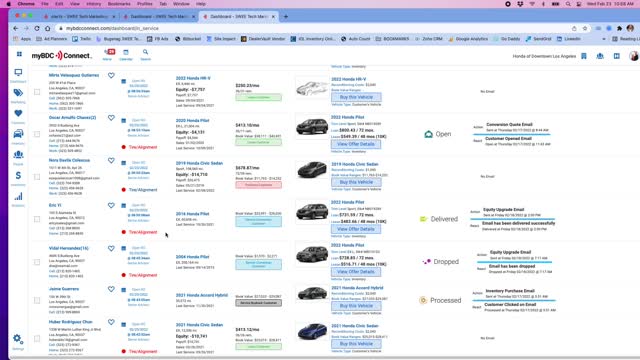Select checkbox for Eric Yi
This screenshot has width=640, height=360.
pos(37,219)
